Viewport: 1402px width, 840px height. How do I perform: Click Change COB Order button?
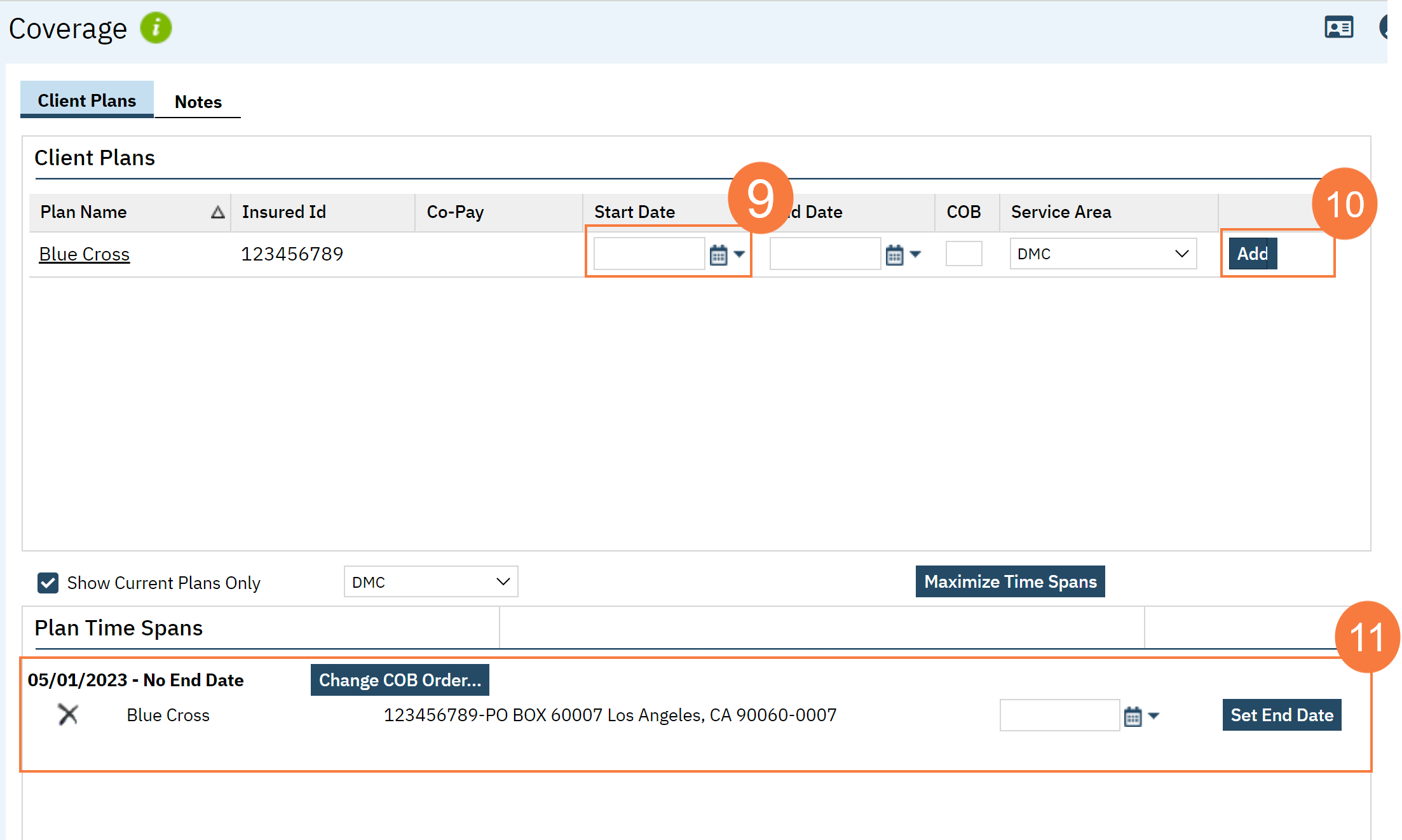point(400,680)
